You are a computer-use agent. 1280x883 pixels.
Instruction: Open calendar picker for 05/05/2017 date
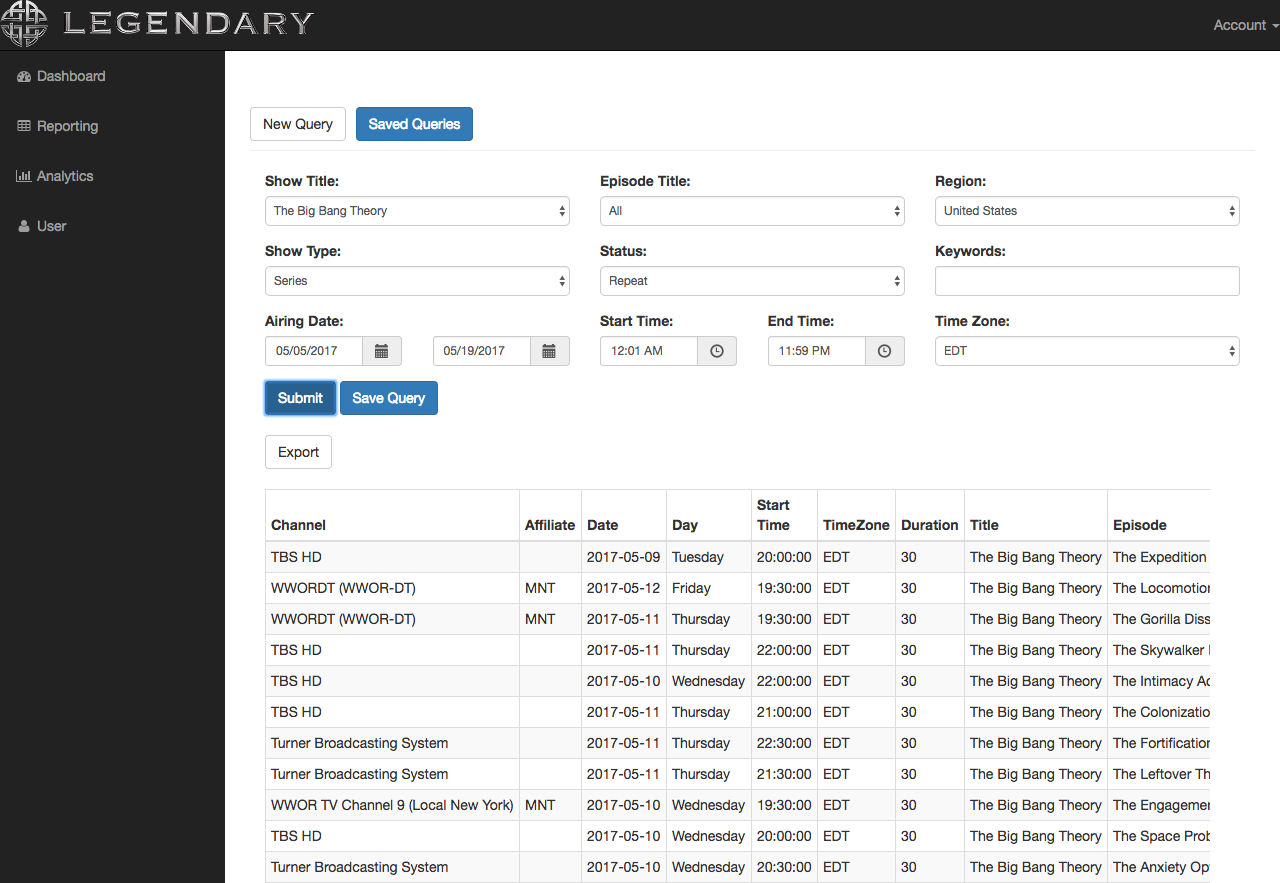point(381,351)
